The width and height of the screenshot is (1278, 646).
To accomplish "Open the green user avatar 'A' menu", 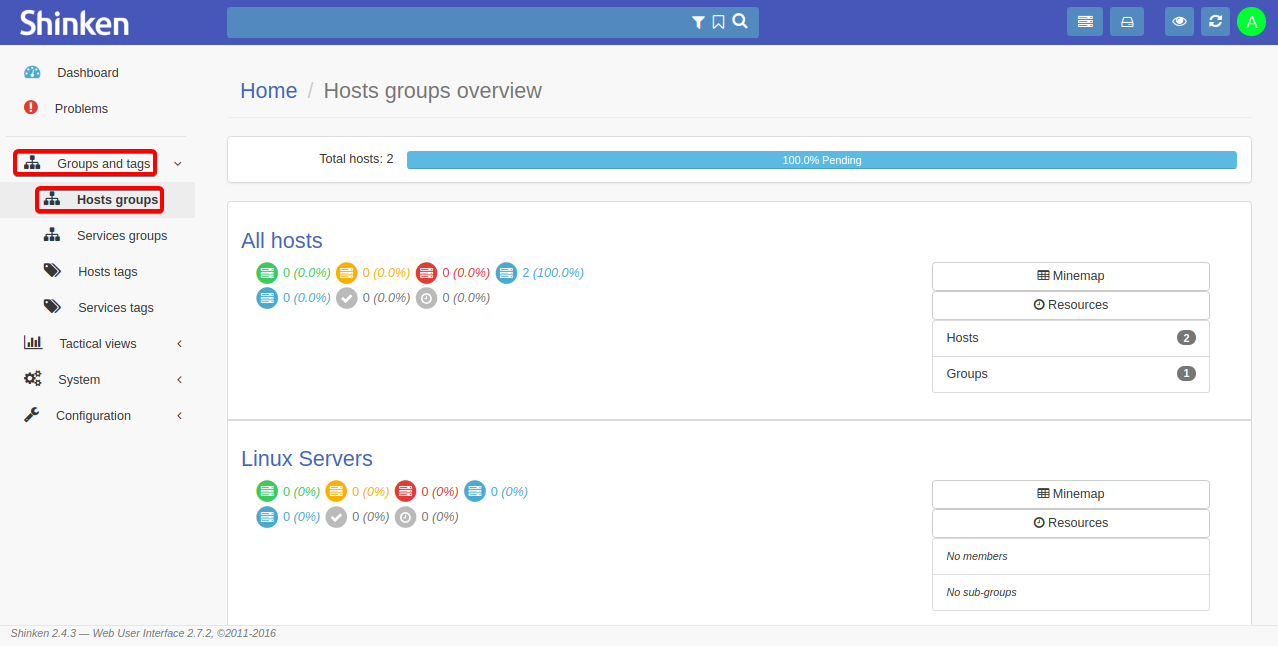I will click(1252, 21).
